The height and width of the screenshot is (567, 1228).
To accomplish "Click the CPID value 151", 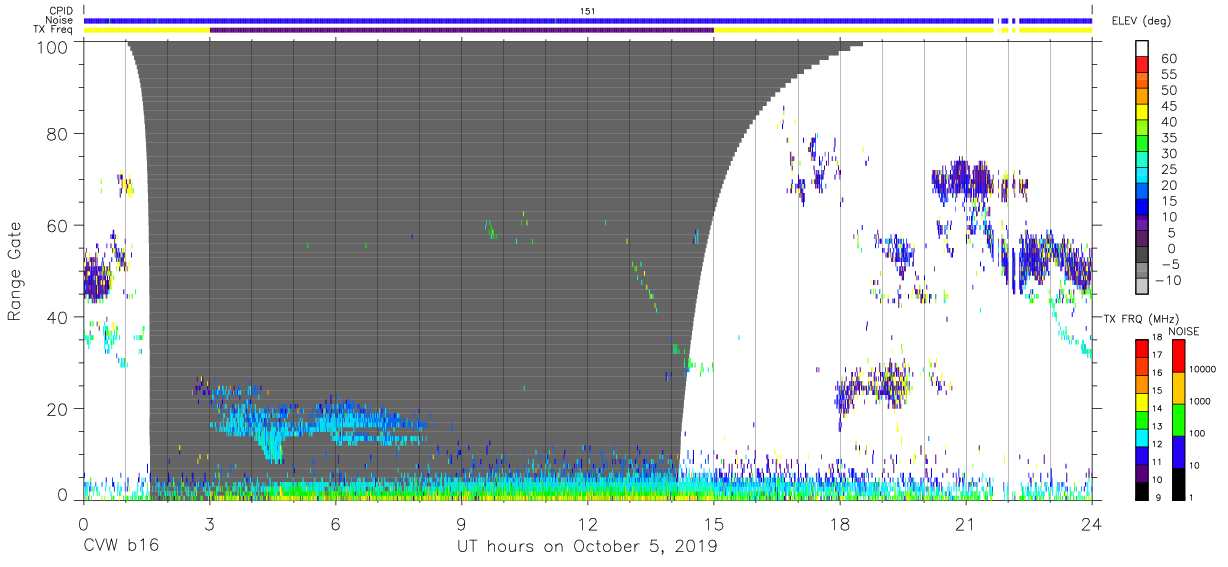I will (x=588, y=11).
